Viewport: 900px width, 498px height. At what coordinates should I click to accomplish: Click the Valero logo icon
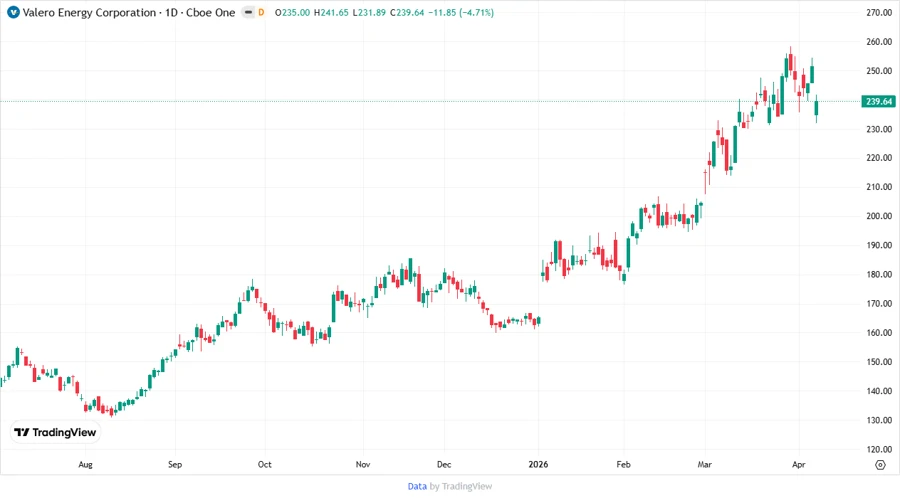13,12
